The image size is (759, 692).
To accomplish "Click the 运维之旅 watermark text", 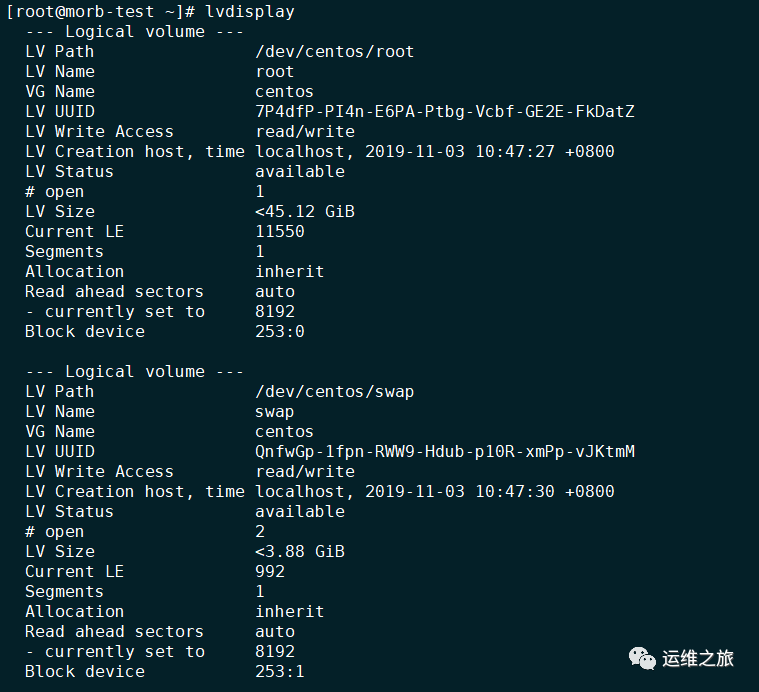I will (x=698, y=657).
